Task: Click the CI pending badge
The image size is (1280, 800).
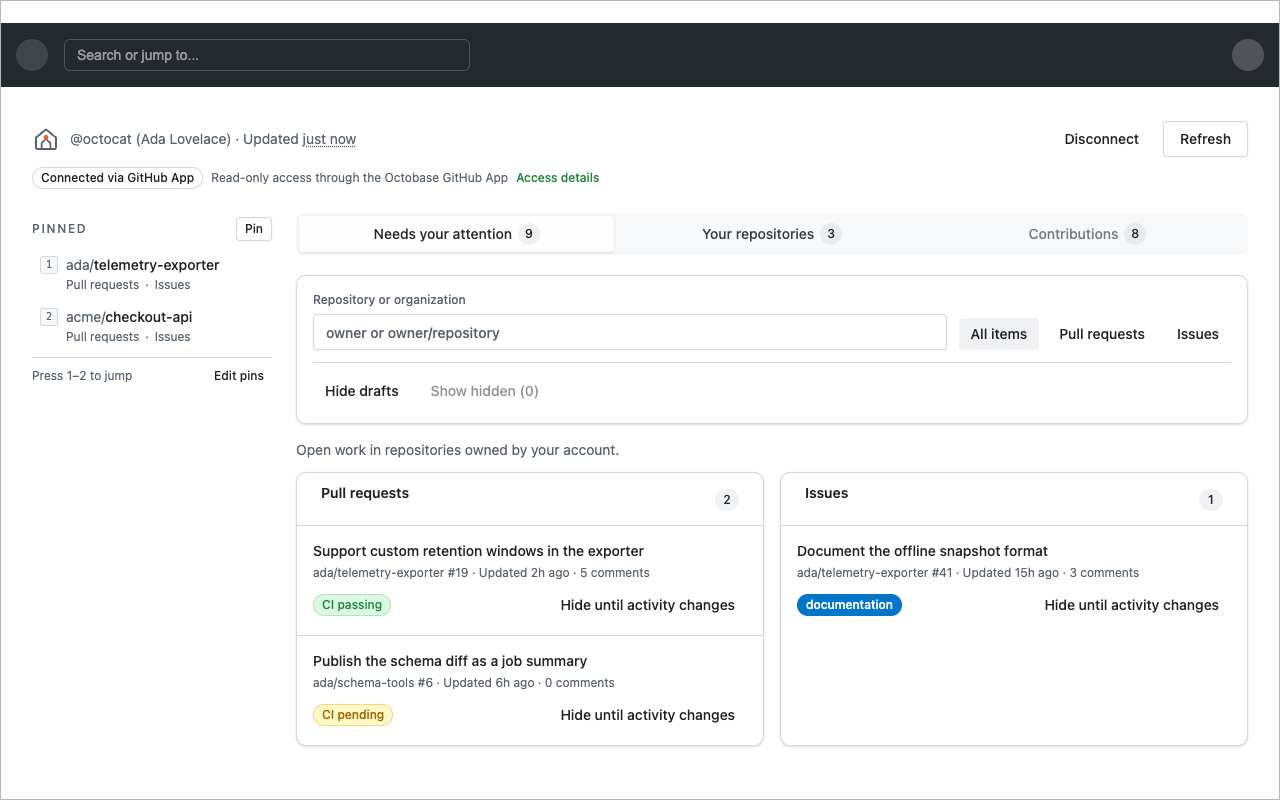Action: (353, 715)
